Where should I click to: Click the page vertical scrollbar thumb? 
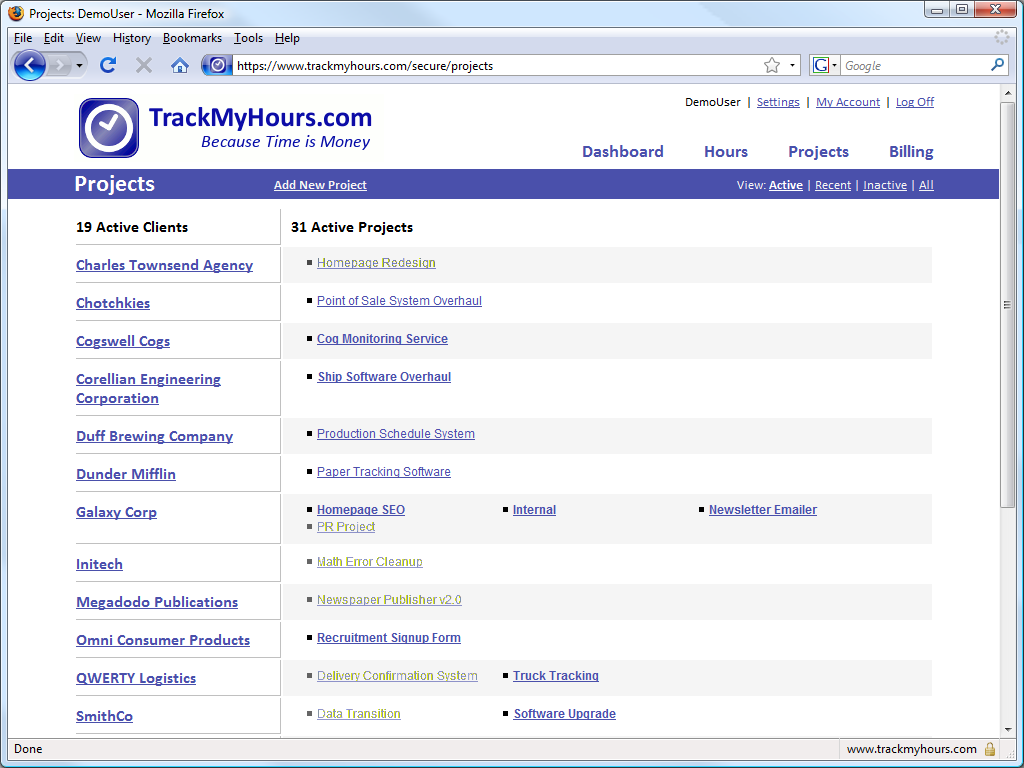click(x=1007, y=305)
